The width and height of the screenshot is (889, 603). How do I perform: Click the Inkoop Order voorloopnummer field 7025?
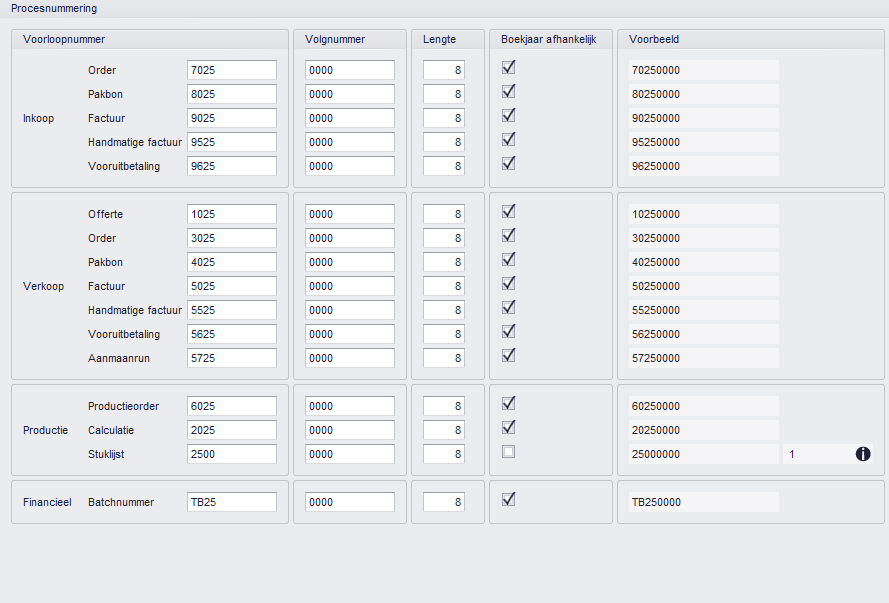(232, 70)
